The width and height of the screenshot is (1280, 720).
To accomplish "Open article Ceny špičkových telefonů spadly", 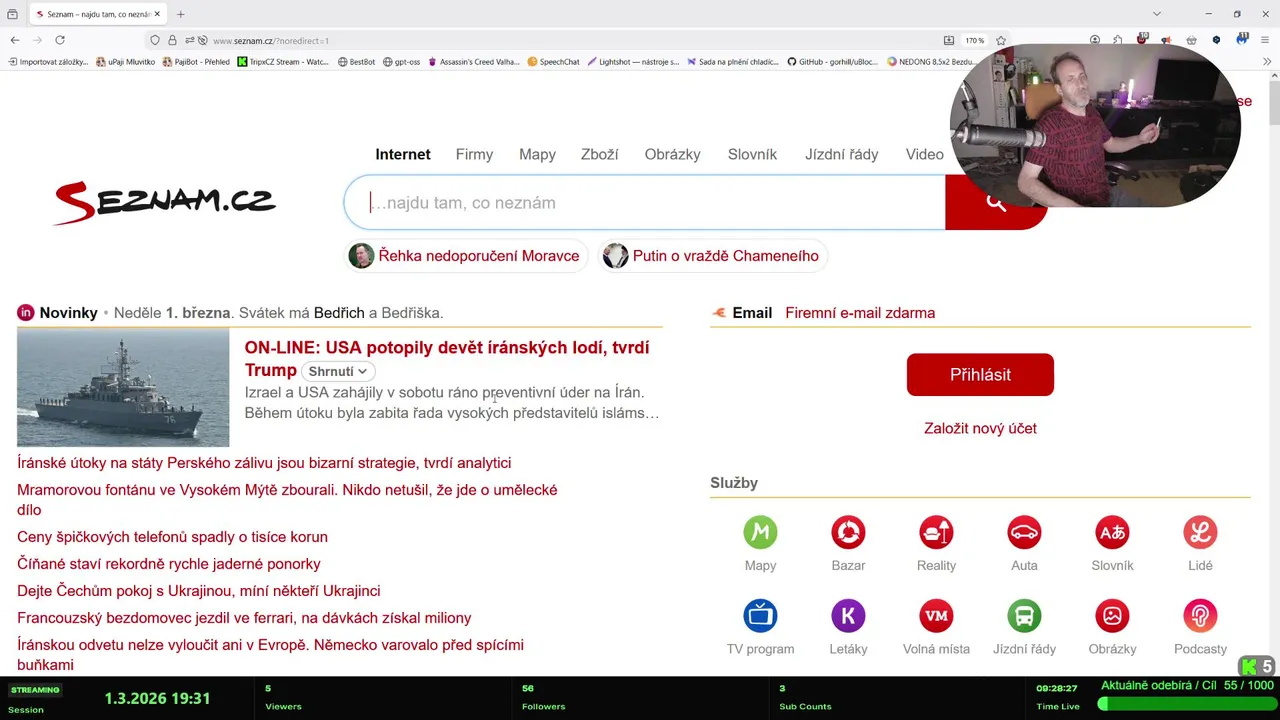I will click(172, 537).
